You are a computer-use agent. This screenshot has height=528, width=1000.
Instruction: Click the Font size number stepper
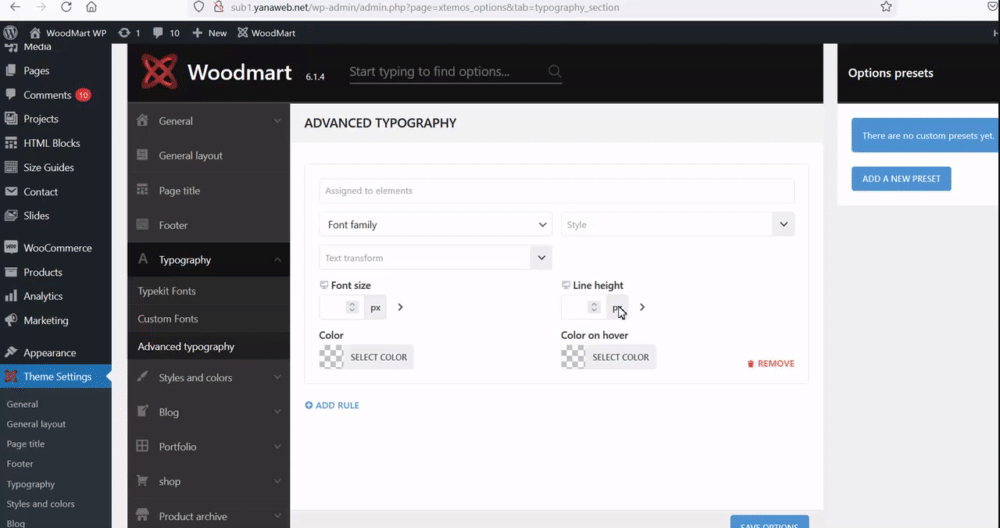pyautogui.click(x=352, y=307)
